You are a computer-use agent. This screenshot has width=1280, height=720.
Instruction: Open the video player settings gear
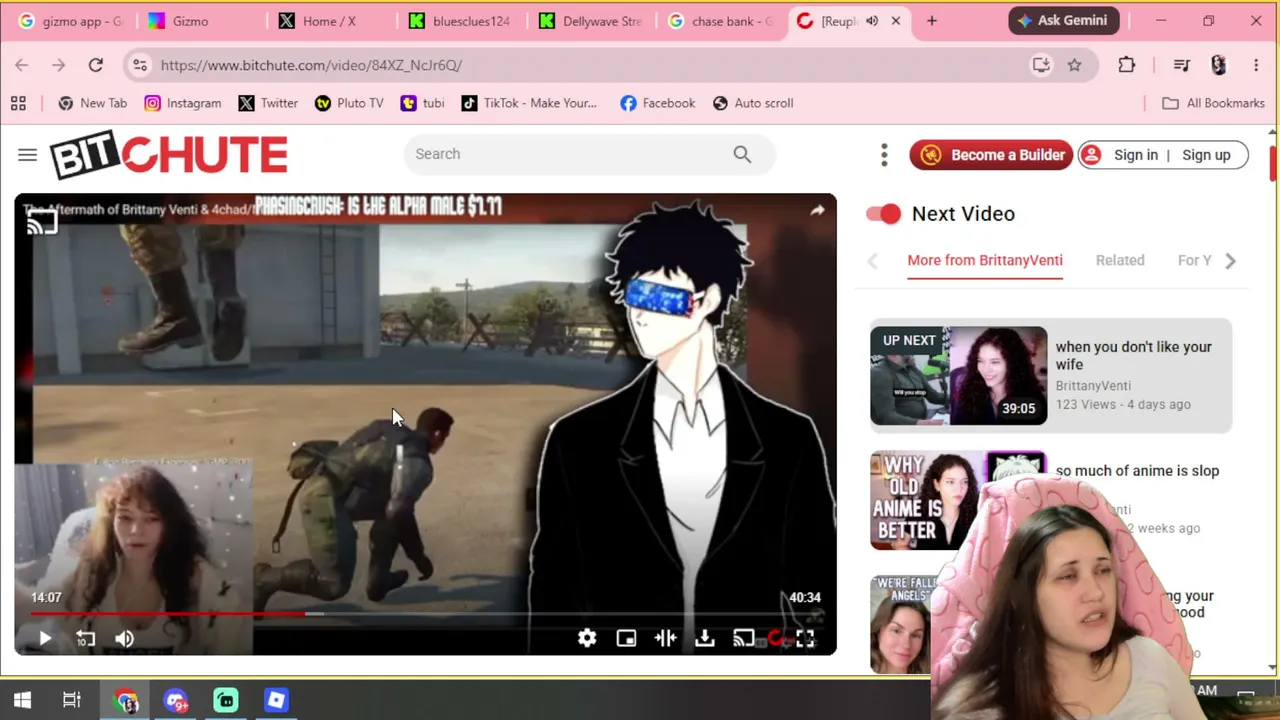point(587,638)
